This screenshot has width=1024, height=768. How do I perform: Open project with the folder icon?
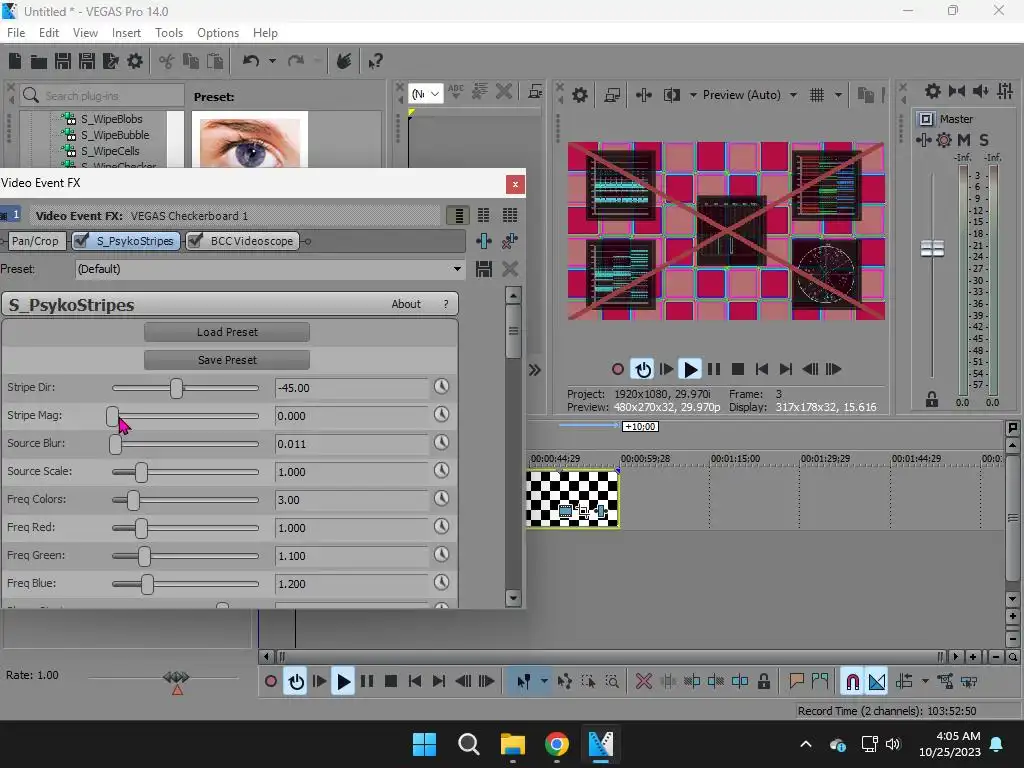pos(39,61)
